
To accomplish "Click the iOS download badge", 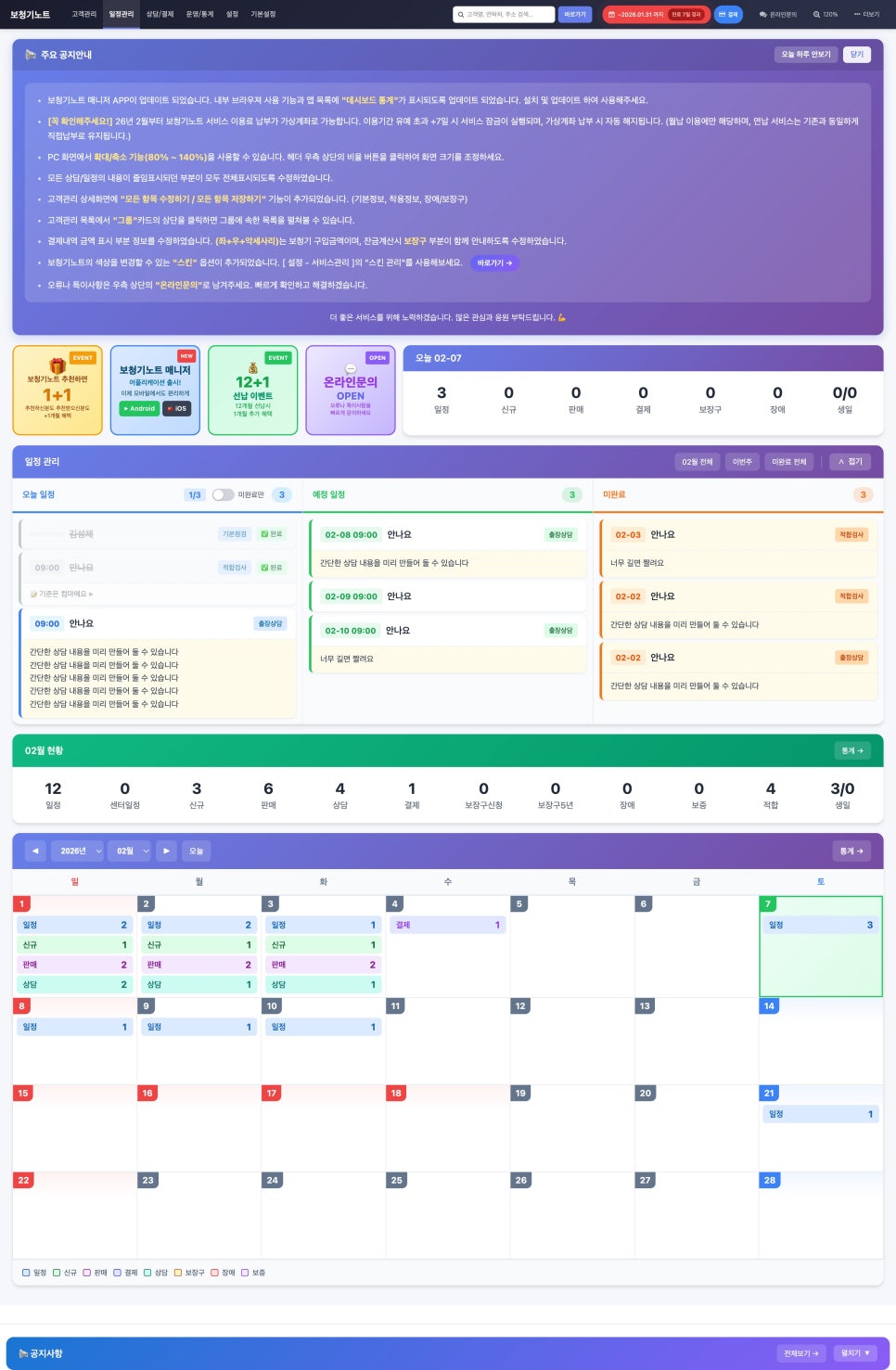I will pyautogui.click(x=176, y=408).
